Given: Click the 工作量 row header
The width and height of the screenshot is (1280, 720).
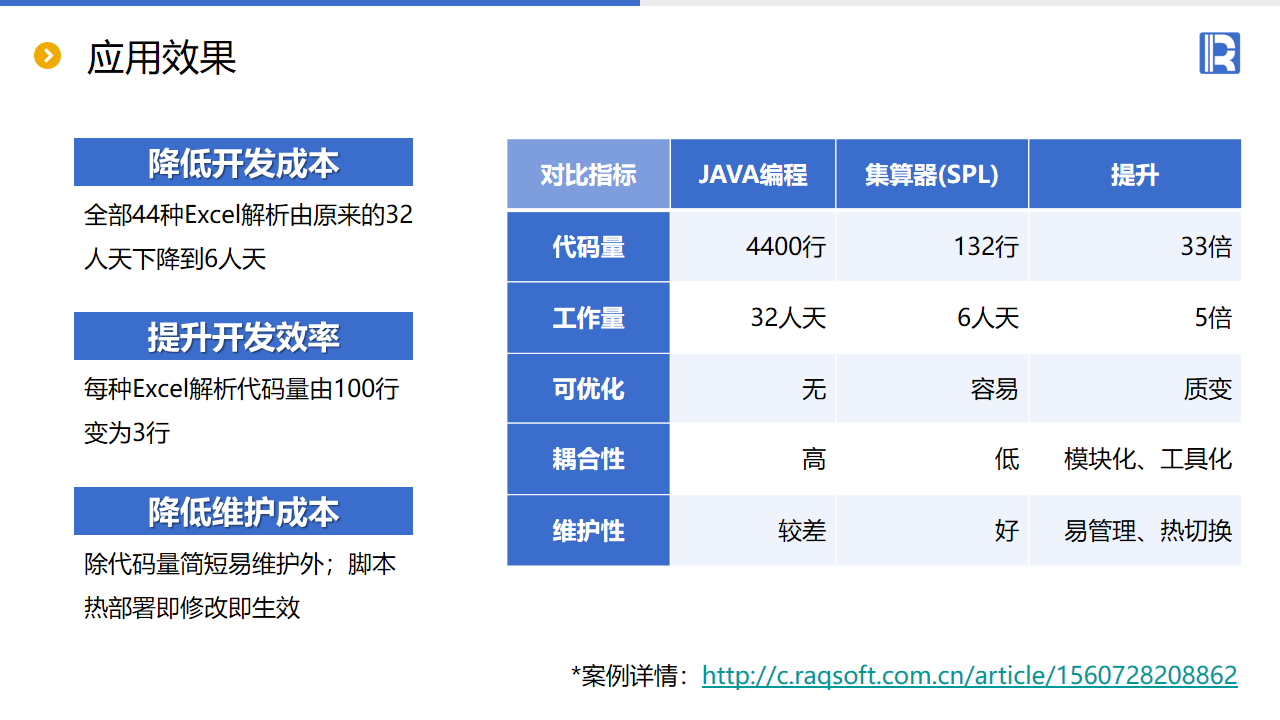Looking at the screenshot, I should [588, 318].
